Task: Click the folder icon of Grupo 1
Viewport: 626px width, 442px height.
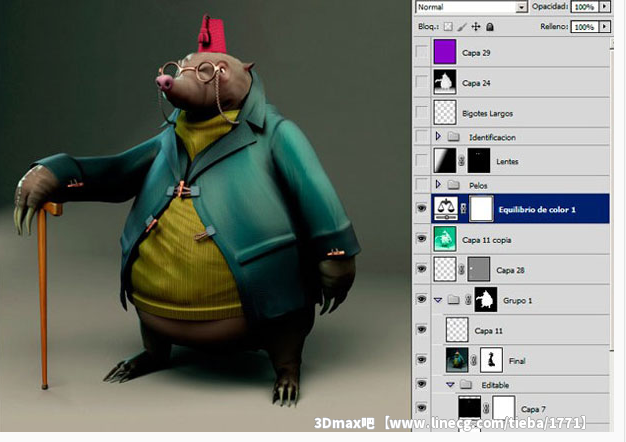Action: 454,299
